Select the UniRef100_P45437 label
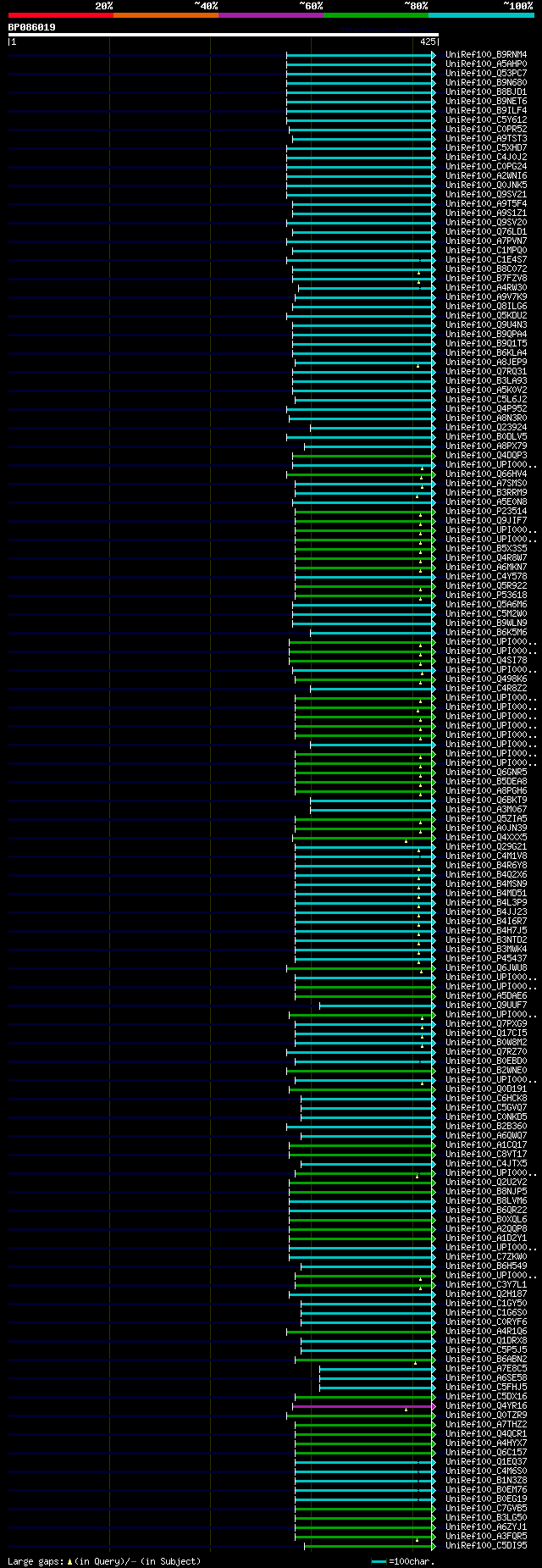542x1568 pixels. pyautogui.click(x=486, y=958)
